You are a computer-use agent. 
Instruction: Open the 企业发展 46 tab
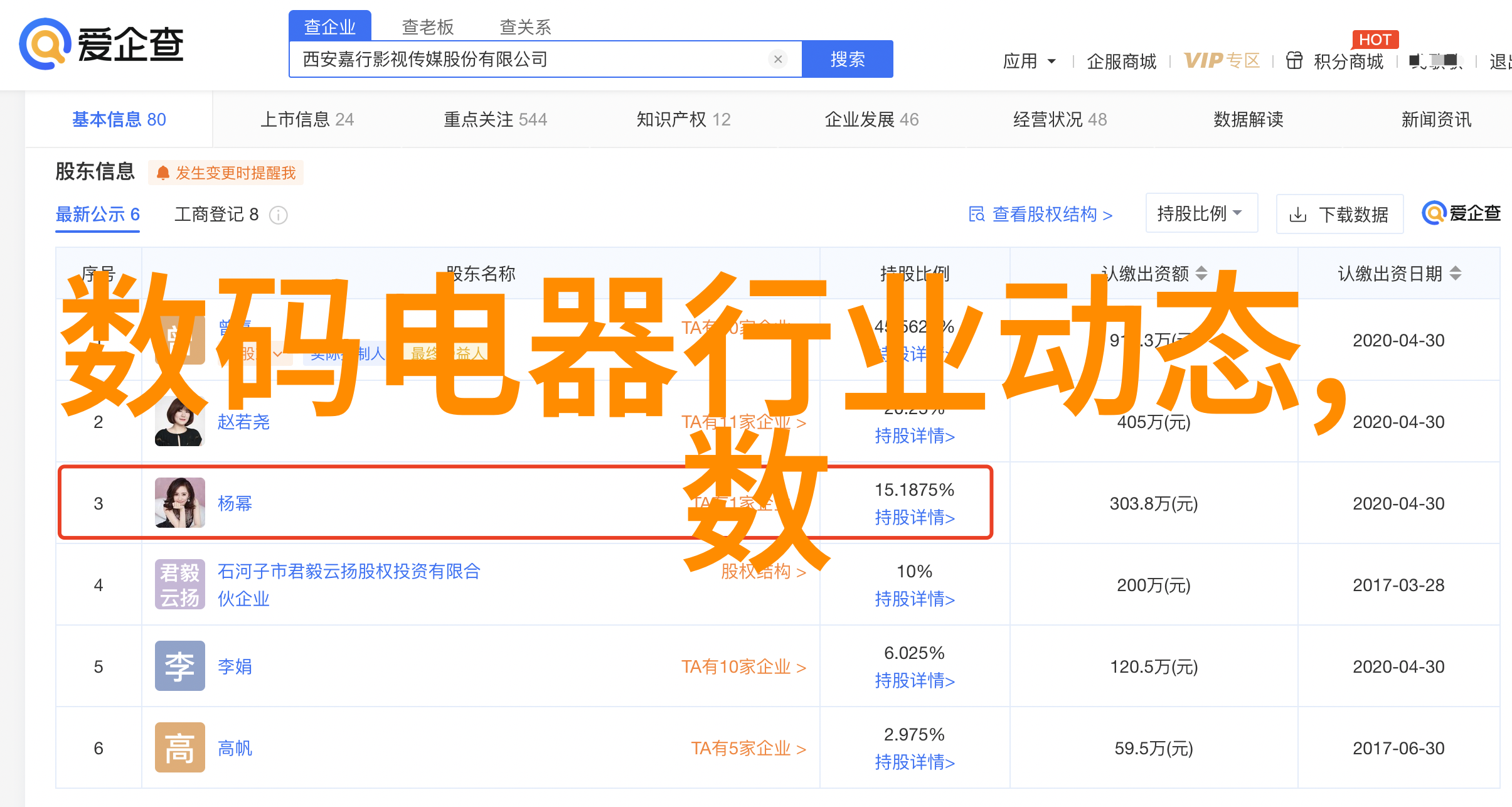(x=872, y=119)
